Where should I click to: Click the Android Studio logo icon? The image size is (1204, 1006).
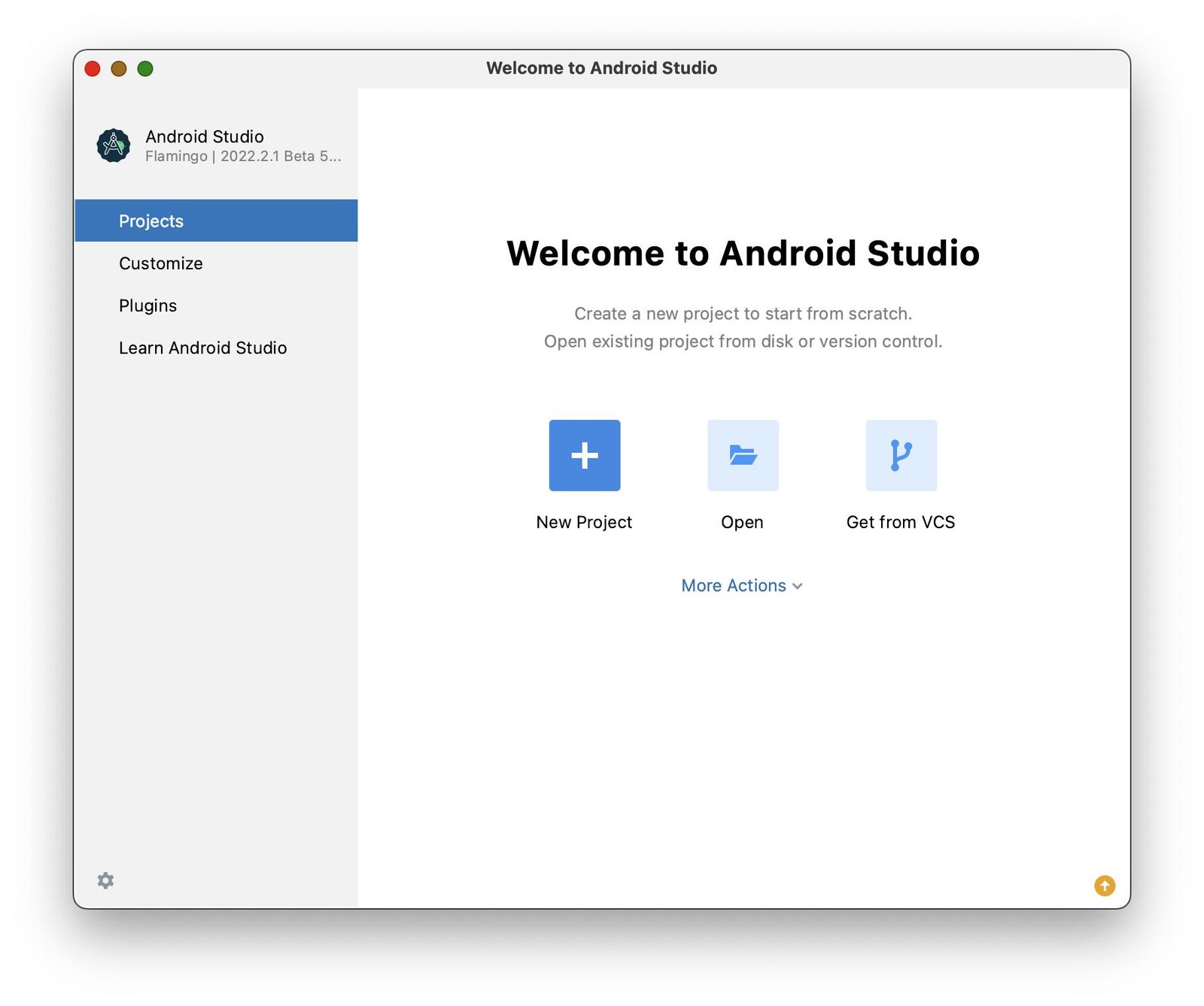pos(114,145)
